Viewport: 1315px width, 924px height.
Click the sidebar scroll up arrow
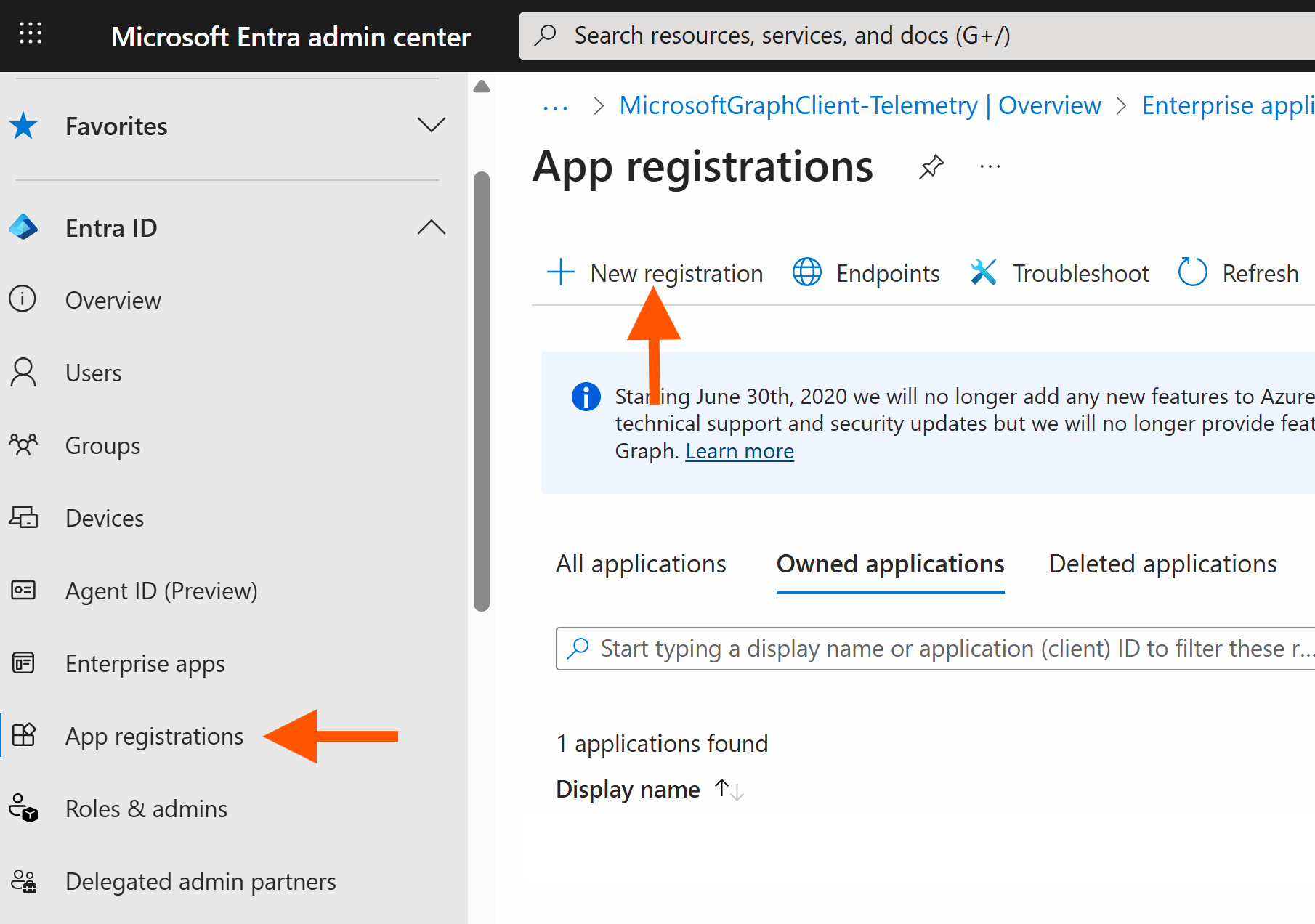481,86
